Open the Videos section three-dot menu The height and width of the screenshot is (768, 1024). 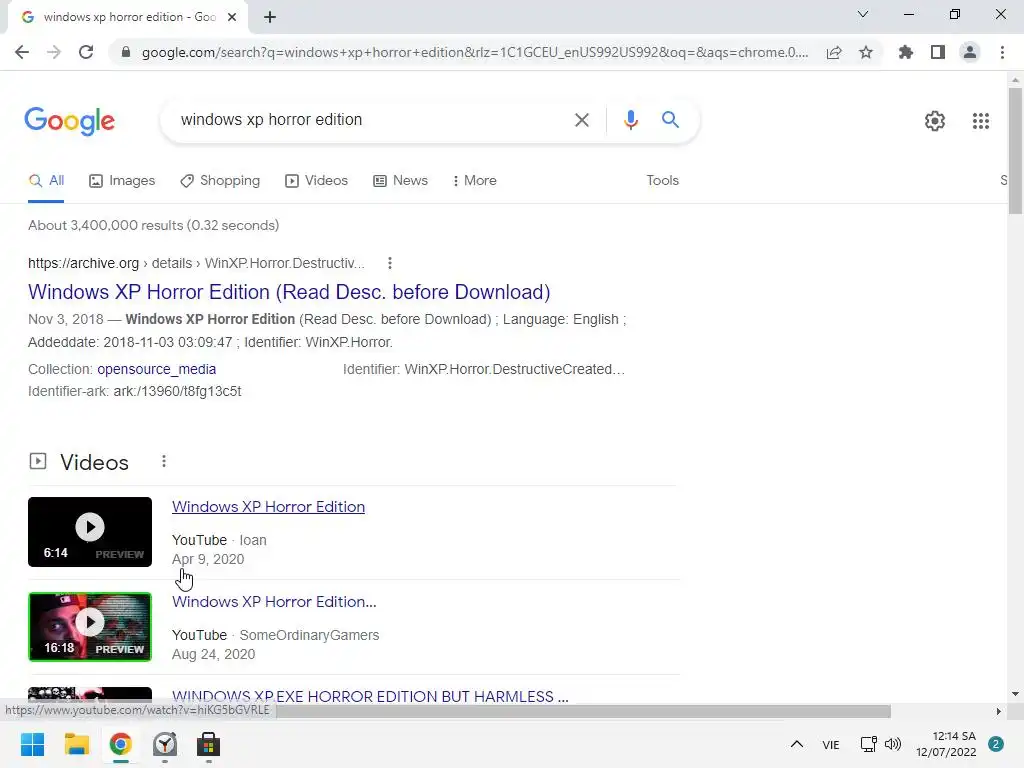[x=164, y=462]
